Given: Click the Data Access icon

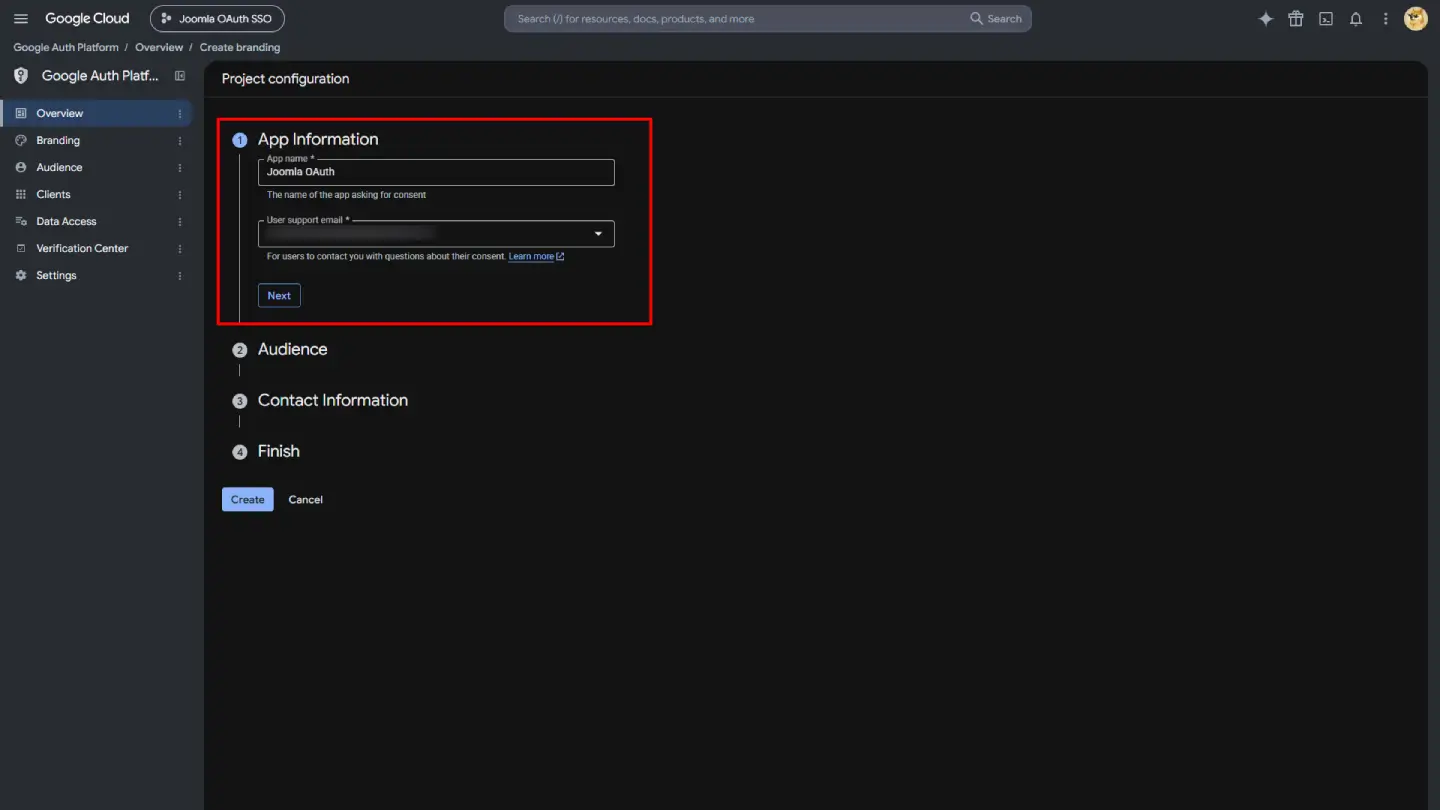Looking at the screenshot, I should (x=21, y=222).
